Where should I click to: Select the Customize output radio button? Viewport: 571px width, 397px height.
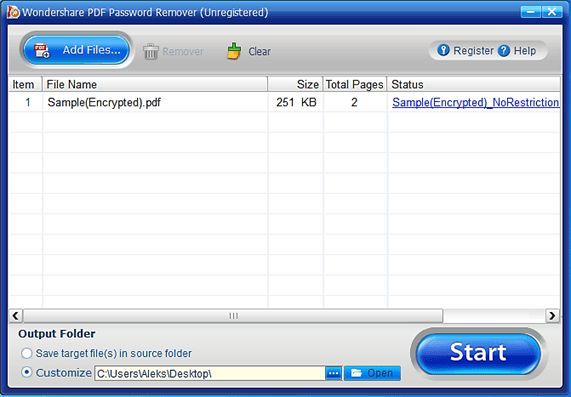(27, 373)
